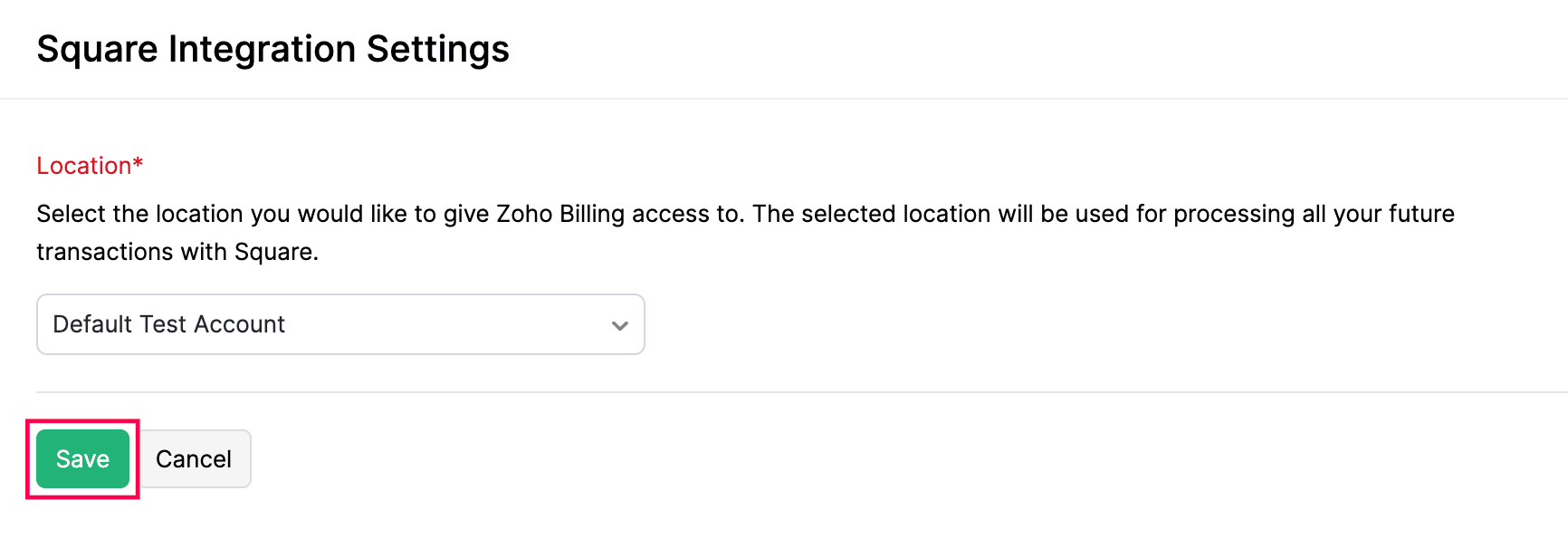This screenshot has width=1568, height=558.
Task: Click the dropdown chevron arrow
Action: (x=620, y=325)
